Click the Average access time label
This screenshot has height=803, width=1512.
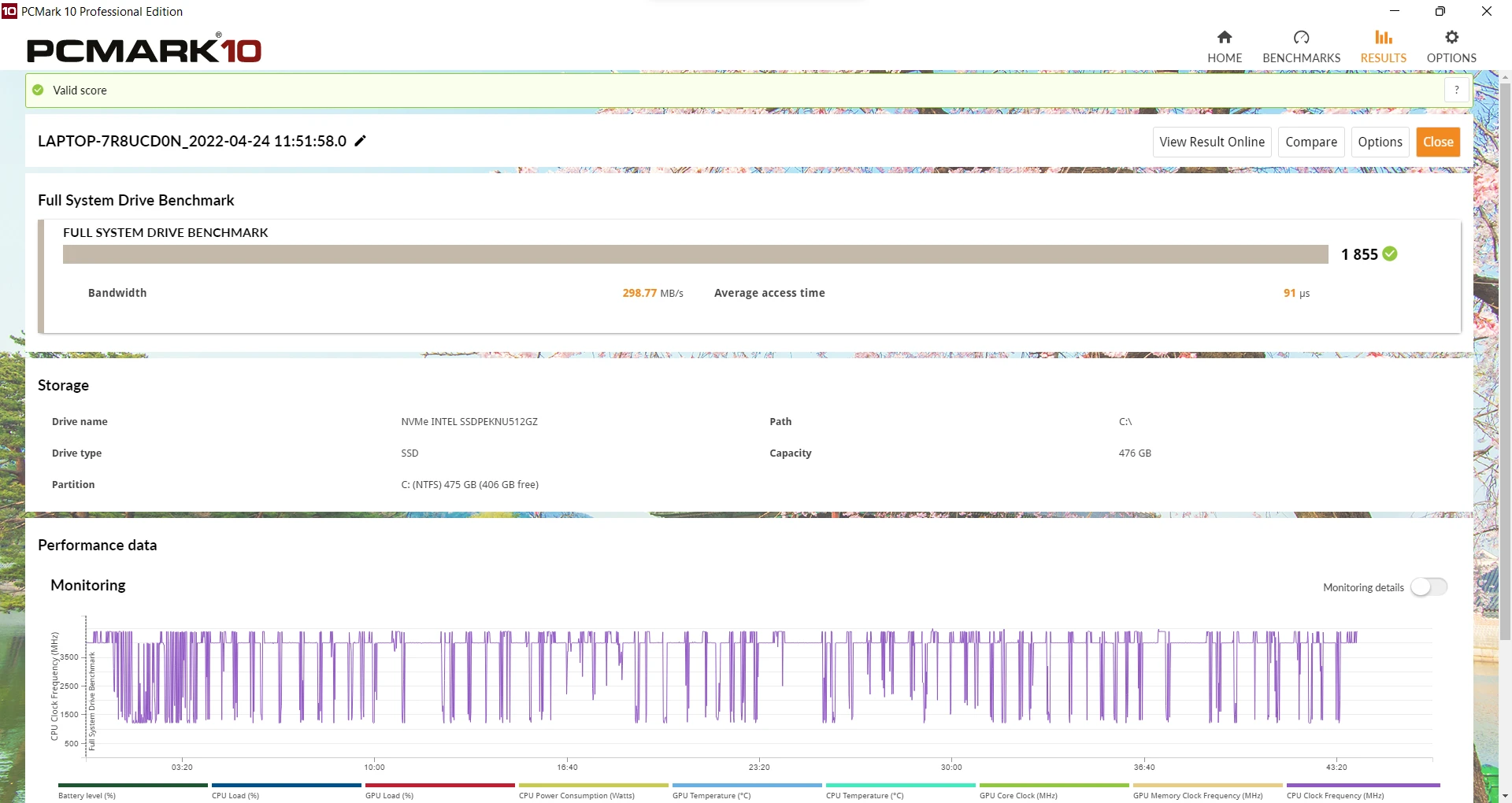tap(769, 293)
